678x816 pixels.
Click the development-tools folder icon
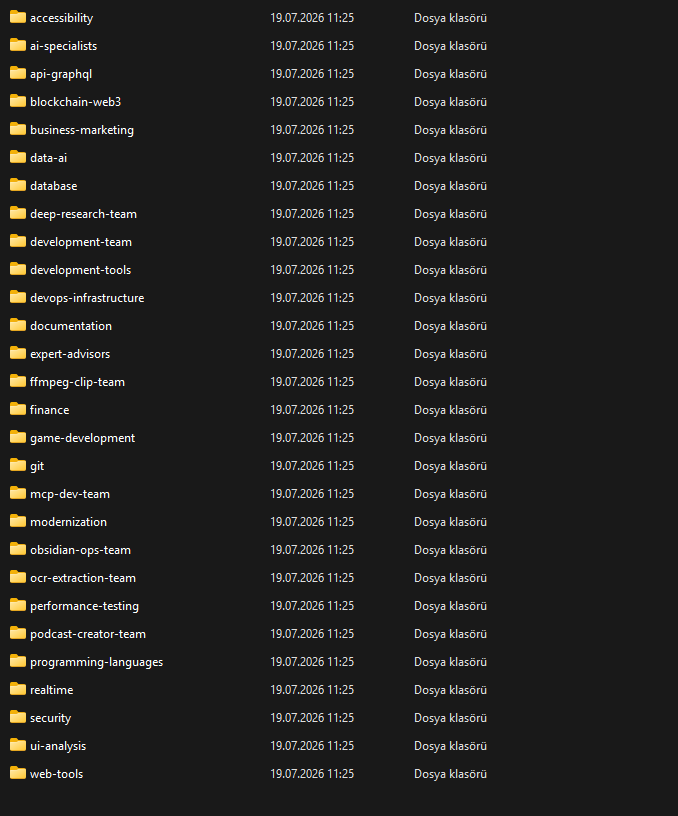[18, 270]
